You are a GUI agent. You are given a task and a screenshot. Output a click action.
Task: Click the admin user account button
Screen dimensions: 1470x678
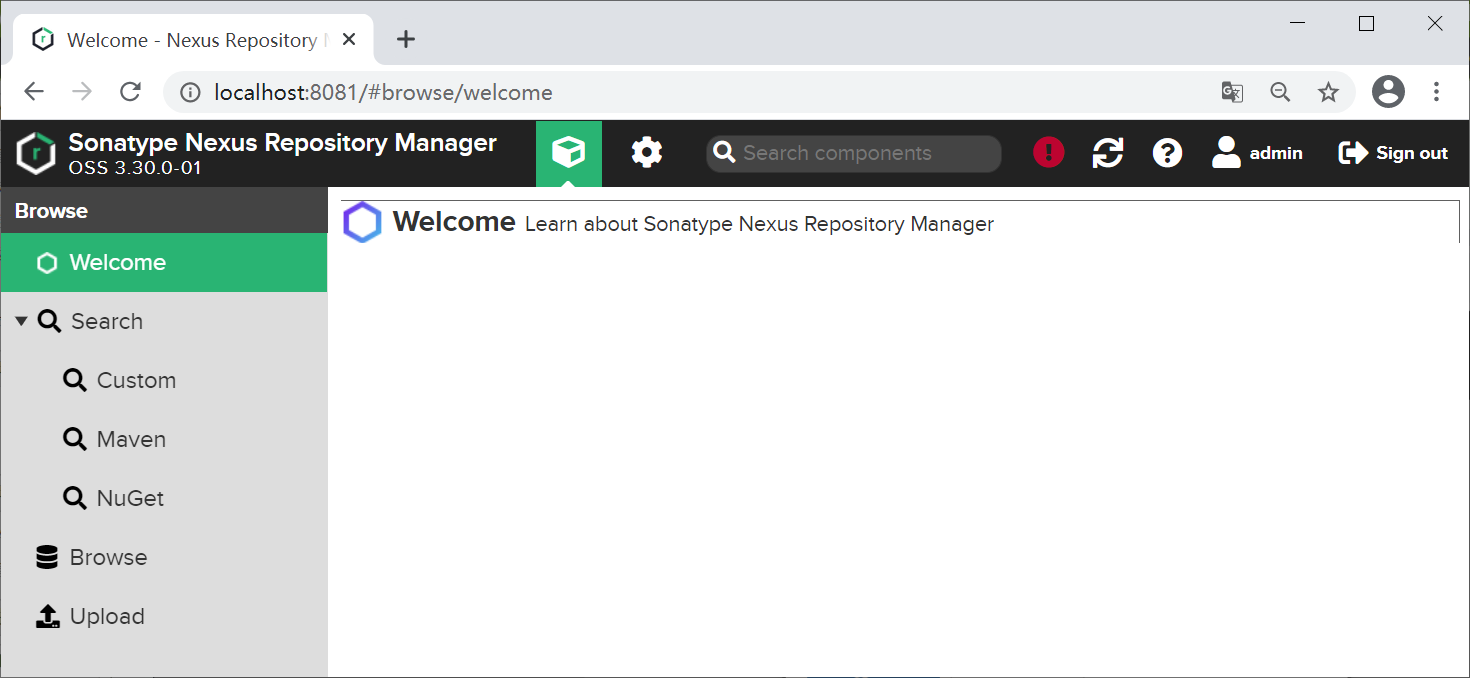(x=1257, y=153)
